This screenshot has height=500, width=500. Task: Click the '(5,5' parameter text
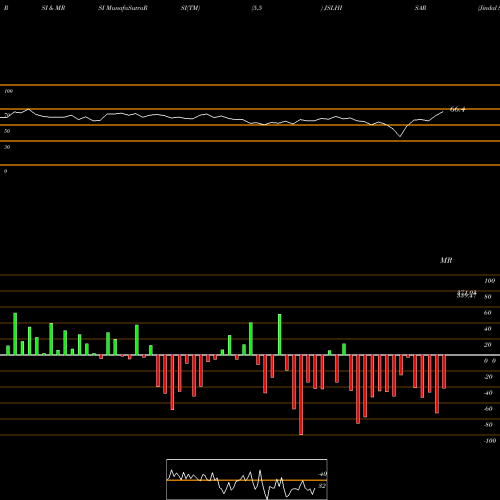(257, 8)
